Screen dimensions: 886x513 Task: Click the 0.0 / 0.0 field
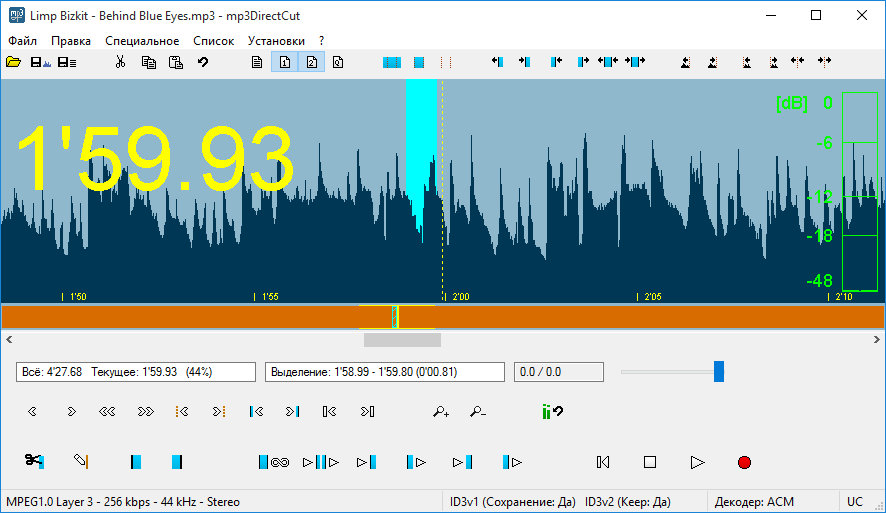coord(558,372)
